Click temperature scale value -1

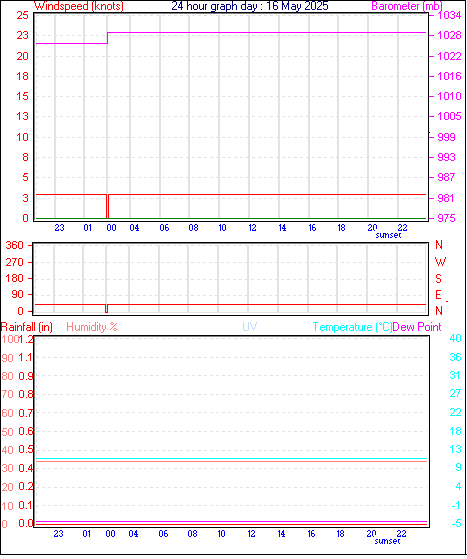point(456,505)
